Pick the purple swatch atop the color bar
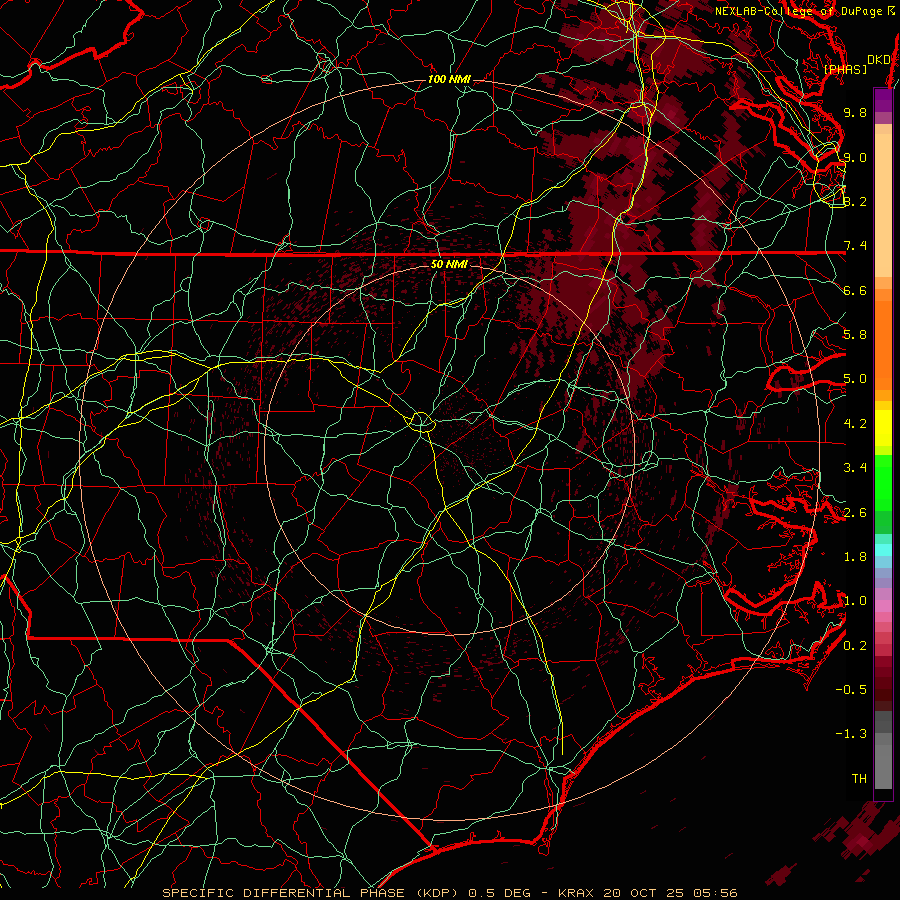The height and width of the screenshot is (900, 900). [883, 100]
